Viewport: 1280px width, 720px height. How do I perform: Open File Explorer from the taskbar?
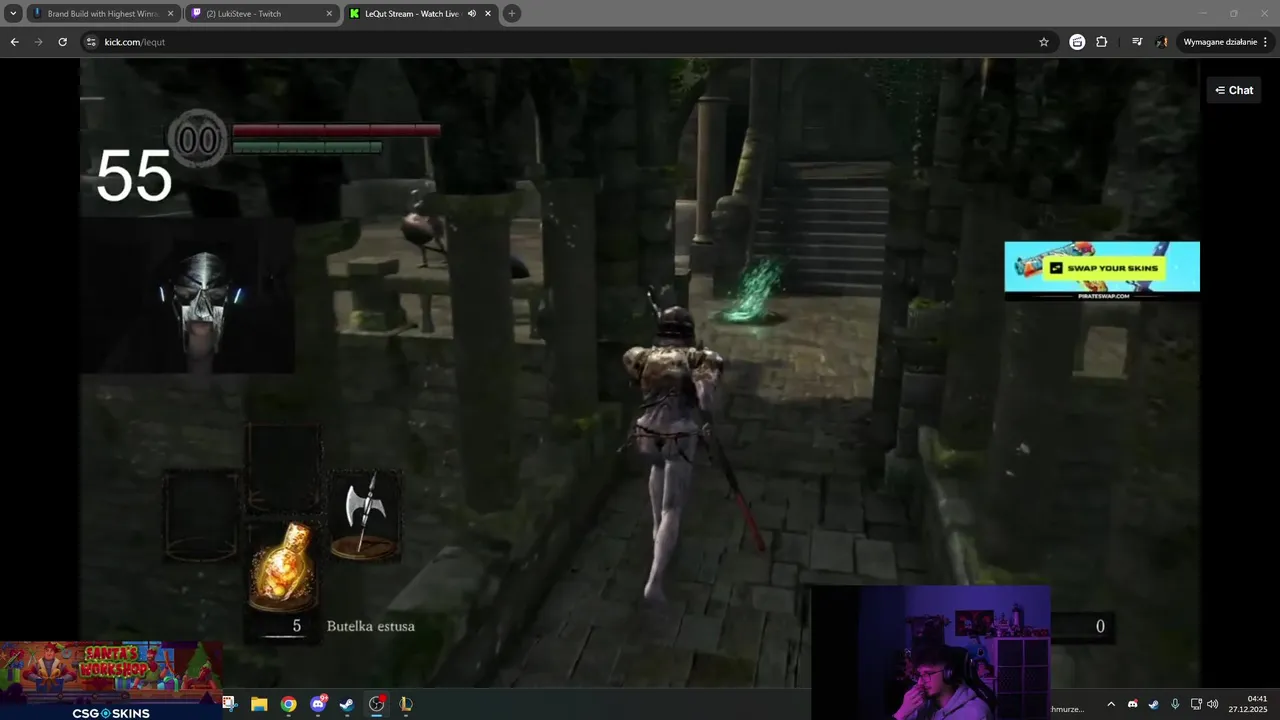click(x=259, y=704)
